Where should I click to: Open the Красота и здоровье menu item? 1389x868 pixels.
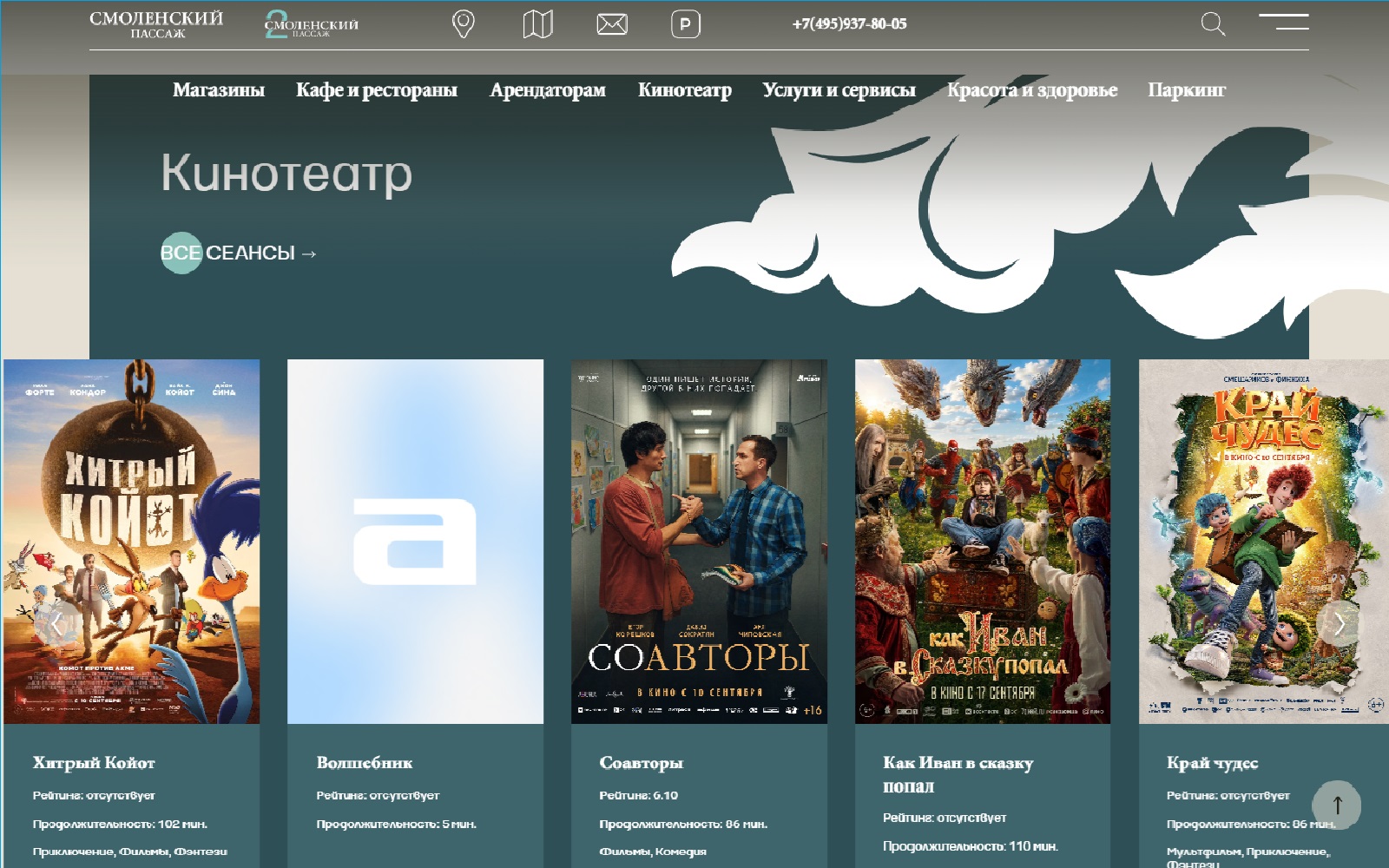click(x=1032, y=90)
